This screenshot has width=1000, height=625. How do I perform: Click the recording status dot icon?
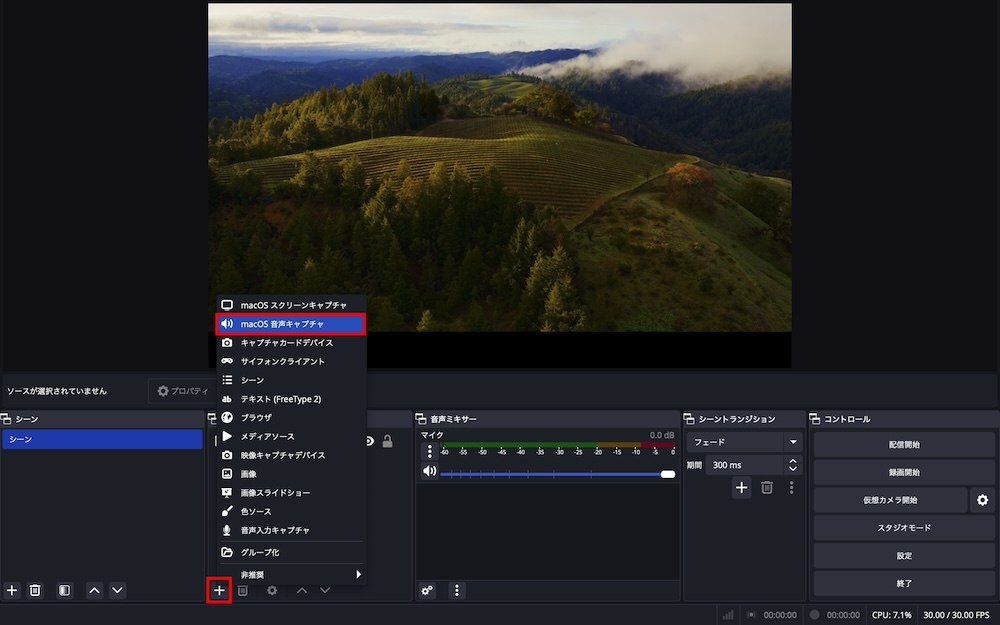coord(814,615)
